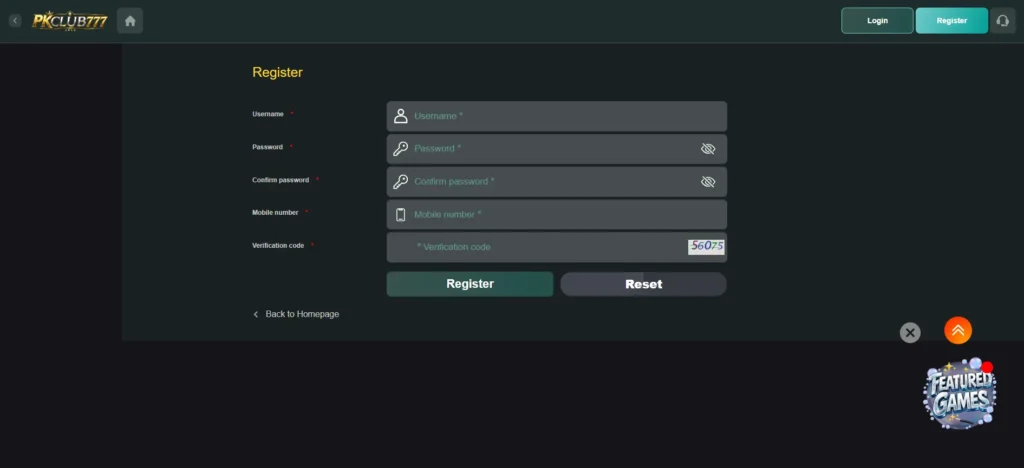Jump to top with orange arrow button
1024x468 pixels.
958,330
